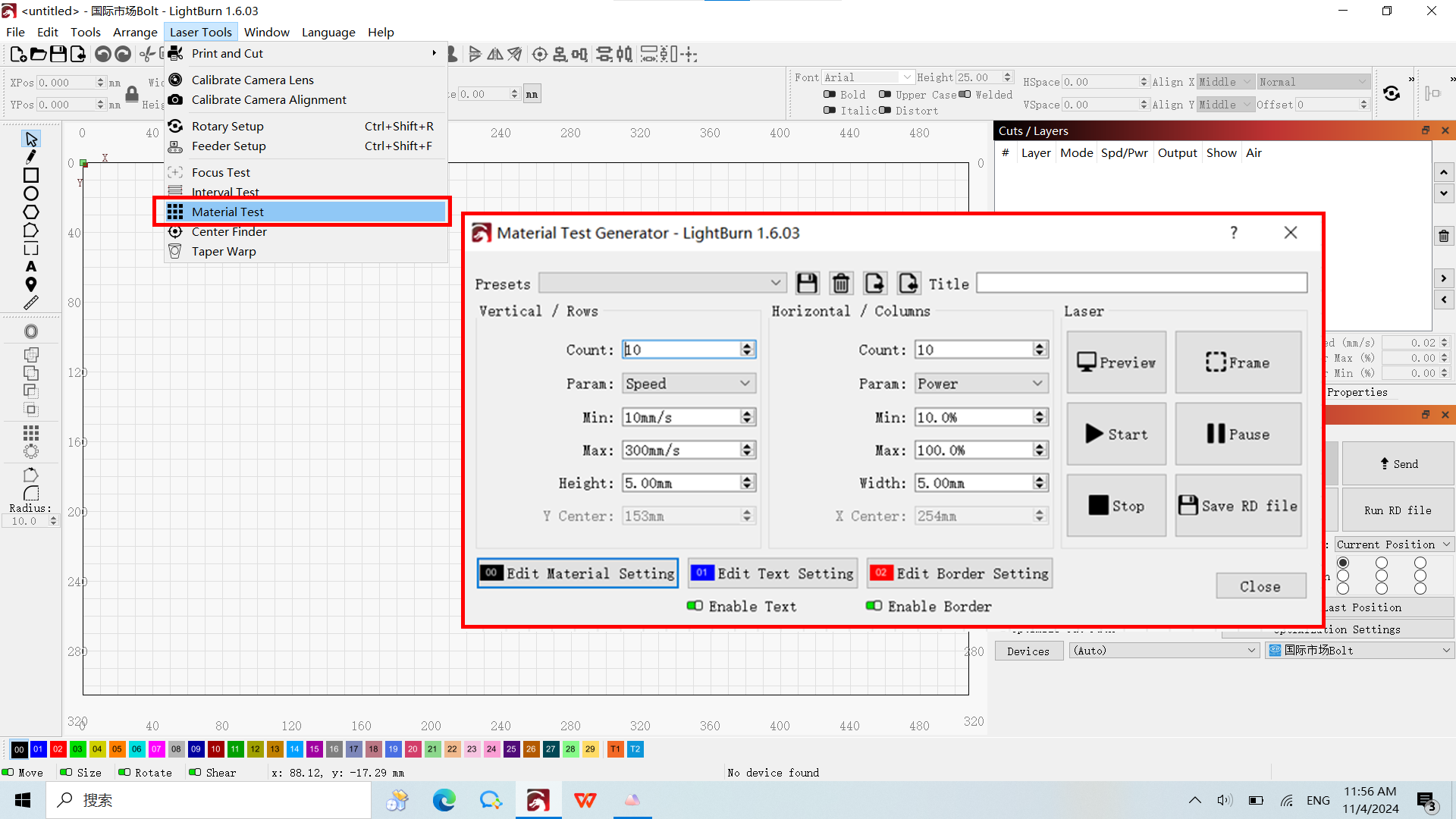Open the Microsoft Edge taskbar icon
This screenshot has width=1456, height=819.
[444, 800]
